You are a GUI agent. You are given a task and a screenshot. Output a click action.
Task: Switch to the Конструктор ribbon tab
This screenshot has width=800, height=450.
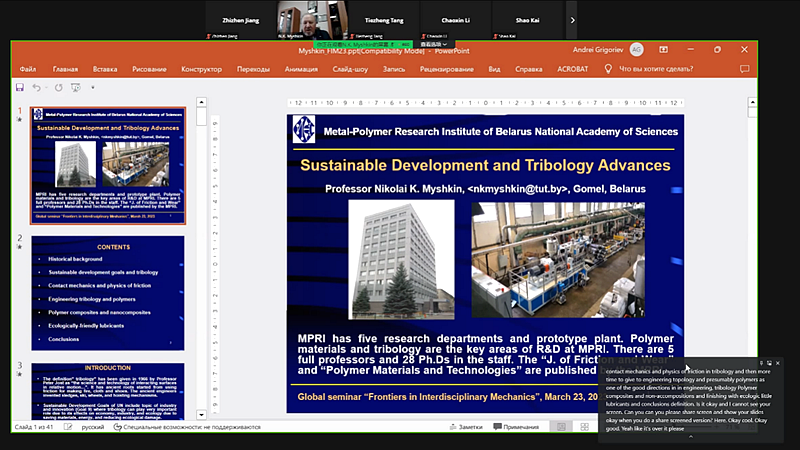pyautogui.click(x=202, y=69)
